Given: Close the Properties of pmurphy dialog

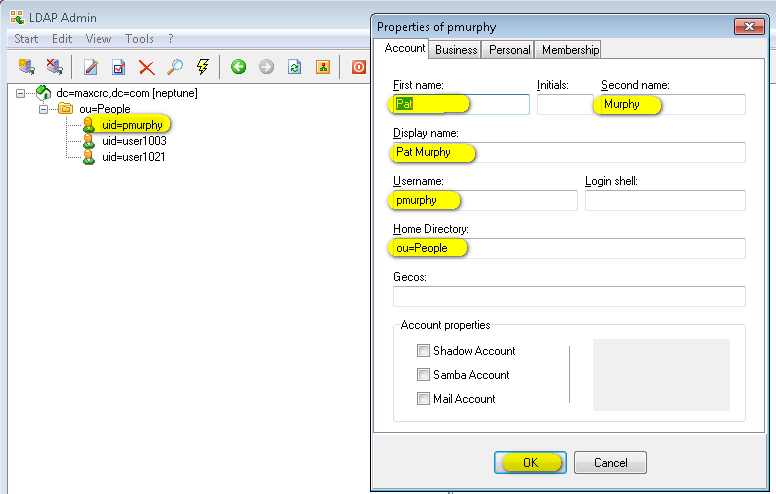Looking at the screenshot, I should coord(749,26).
